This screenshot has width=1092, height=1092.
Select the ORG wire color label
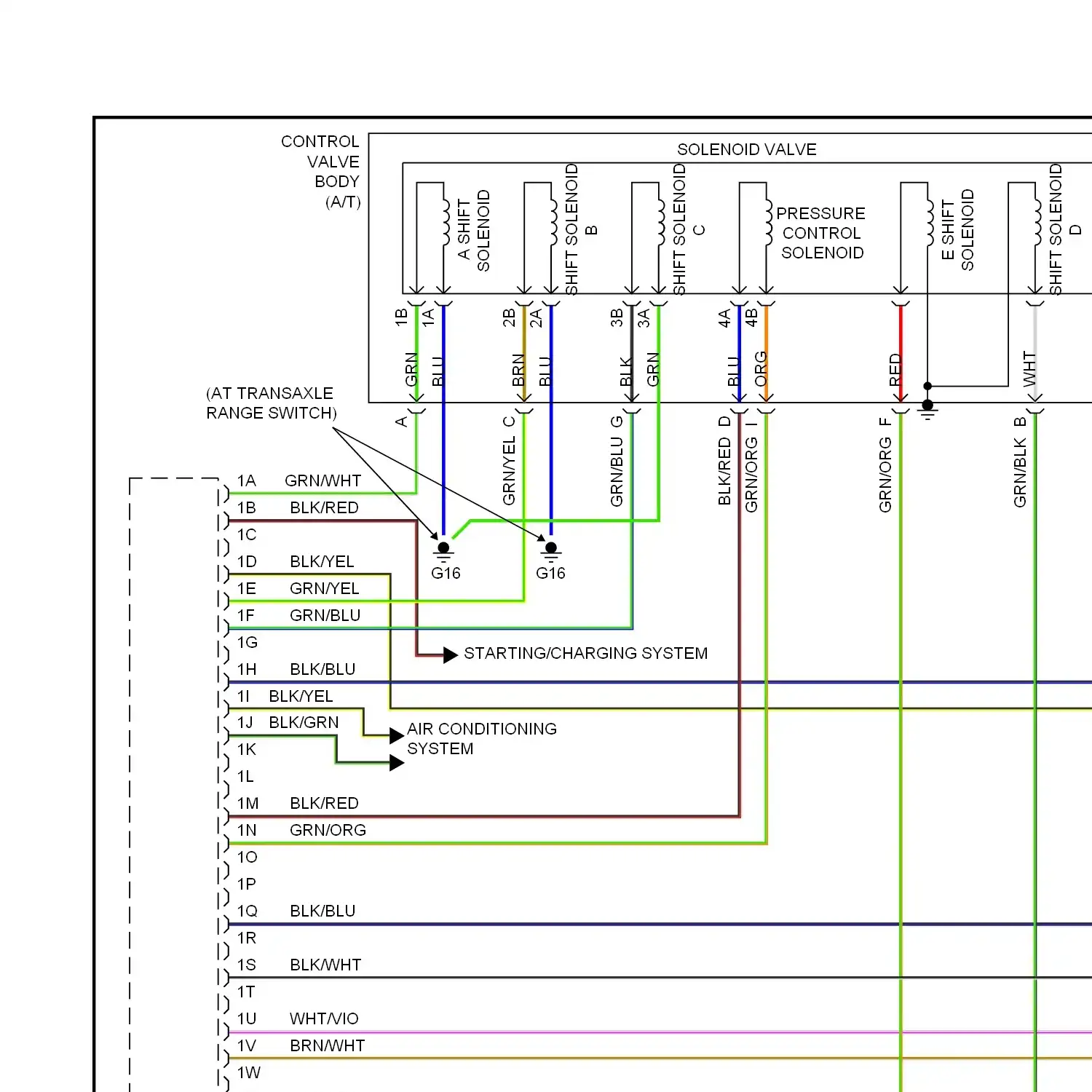point(761,369)
